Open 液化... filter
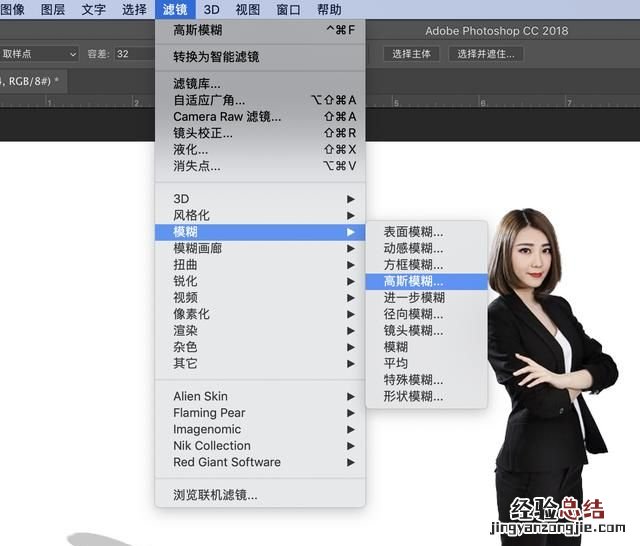 click(x=260, y=149)
